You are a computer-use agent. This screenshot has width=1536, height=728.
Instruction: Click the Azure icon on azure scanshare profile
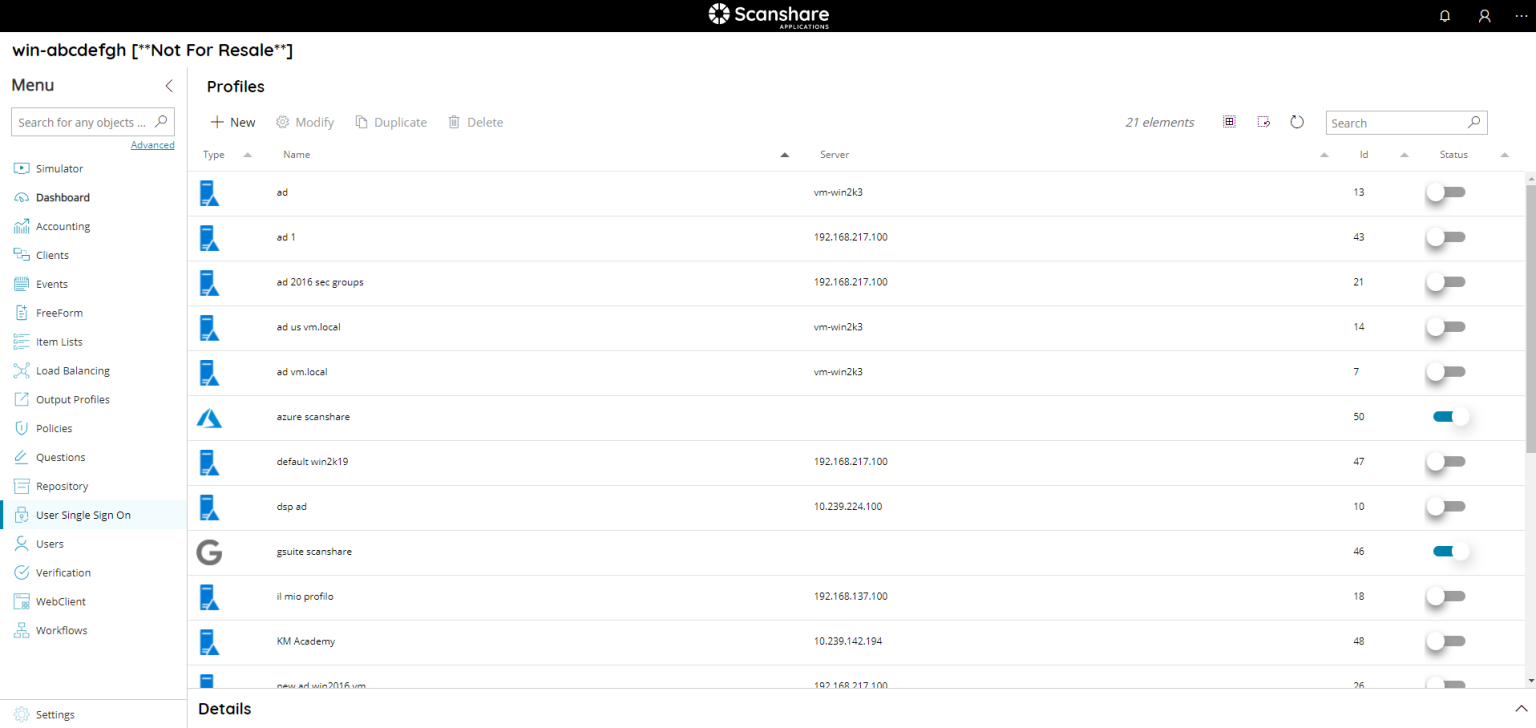pos(209,417)
